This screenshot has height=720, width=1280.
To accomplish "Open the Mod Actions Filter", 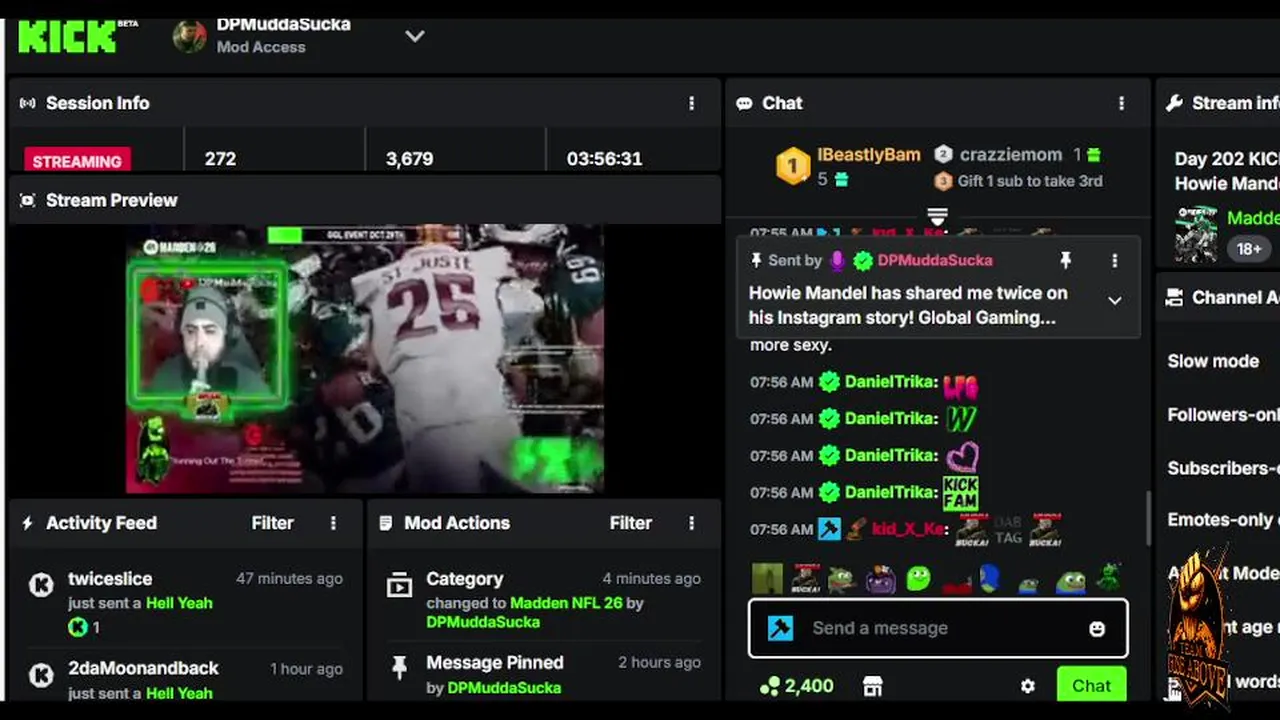I will point(630,523).
